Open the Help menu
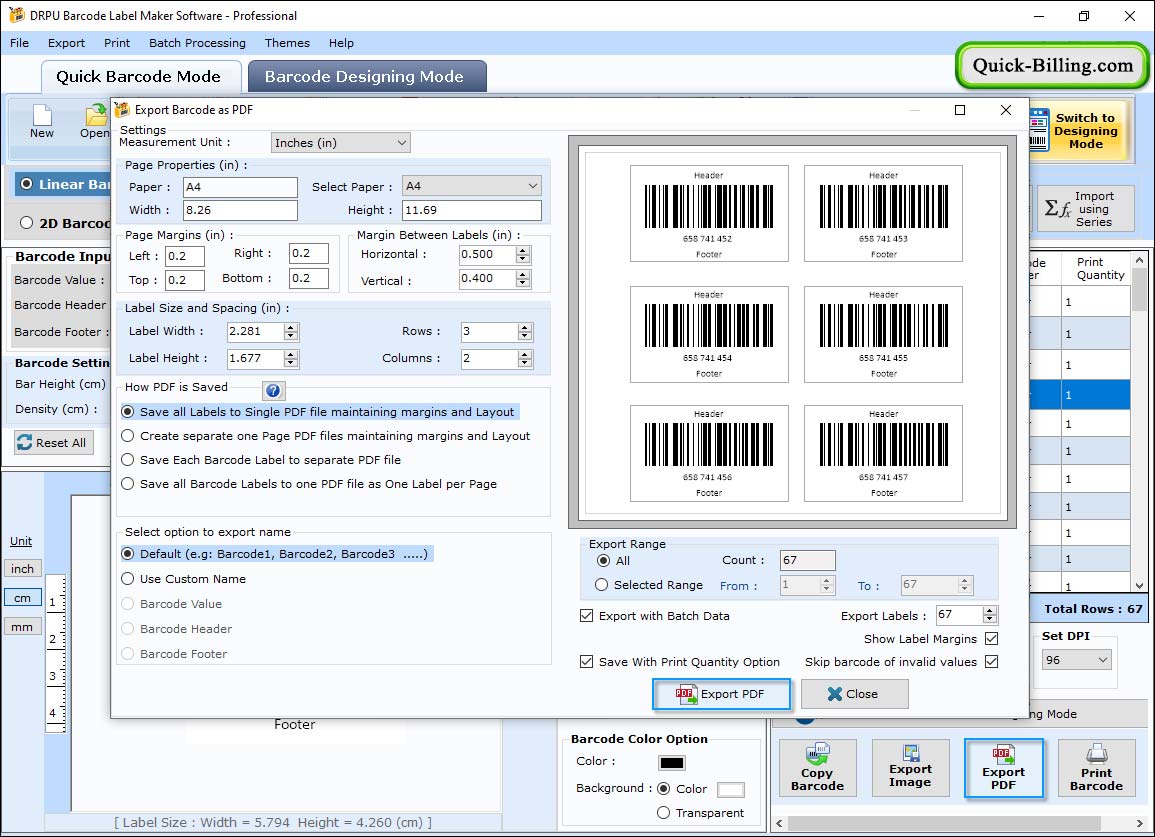 (341, 43)
